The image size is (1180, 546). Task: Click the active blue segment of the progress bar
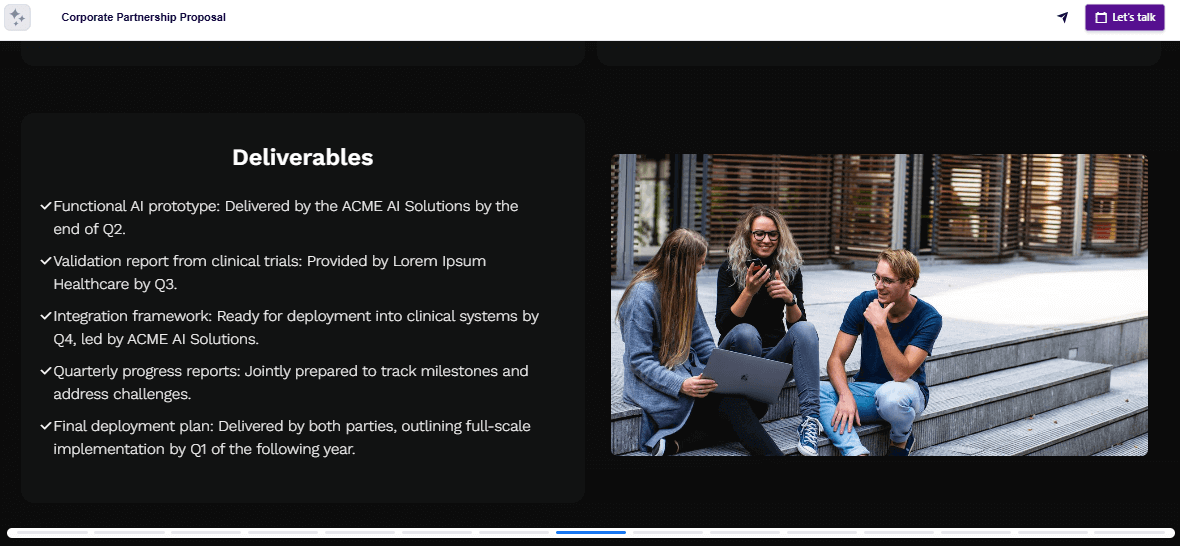click(591, 532)
